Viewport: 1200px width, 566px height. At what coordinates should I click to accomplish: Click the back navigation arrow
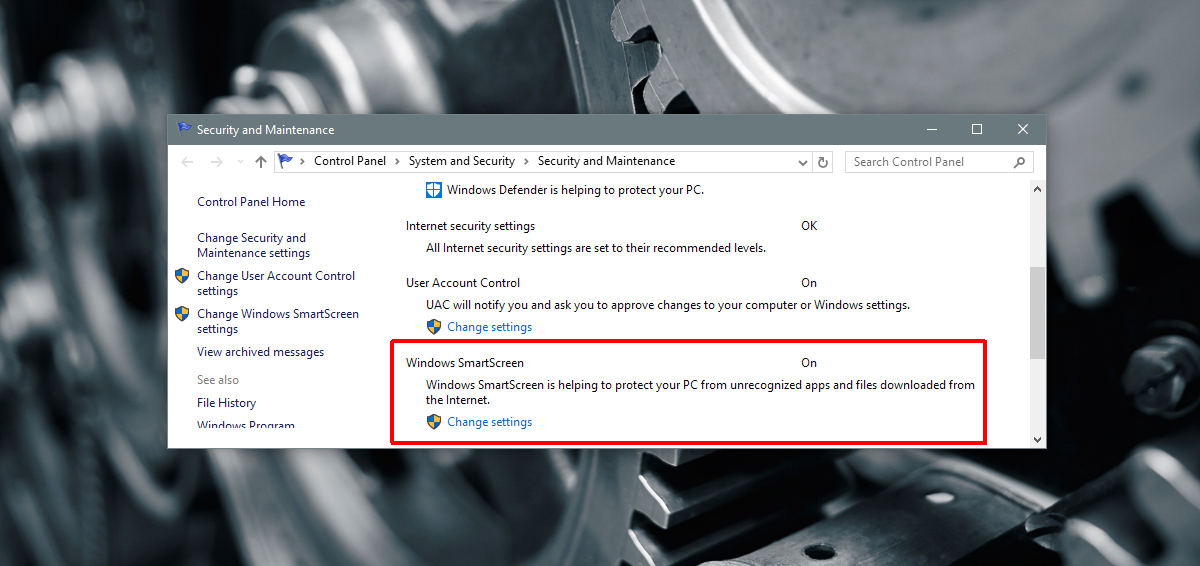tap(188, 162)
